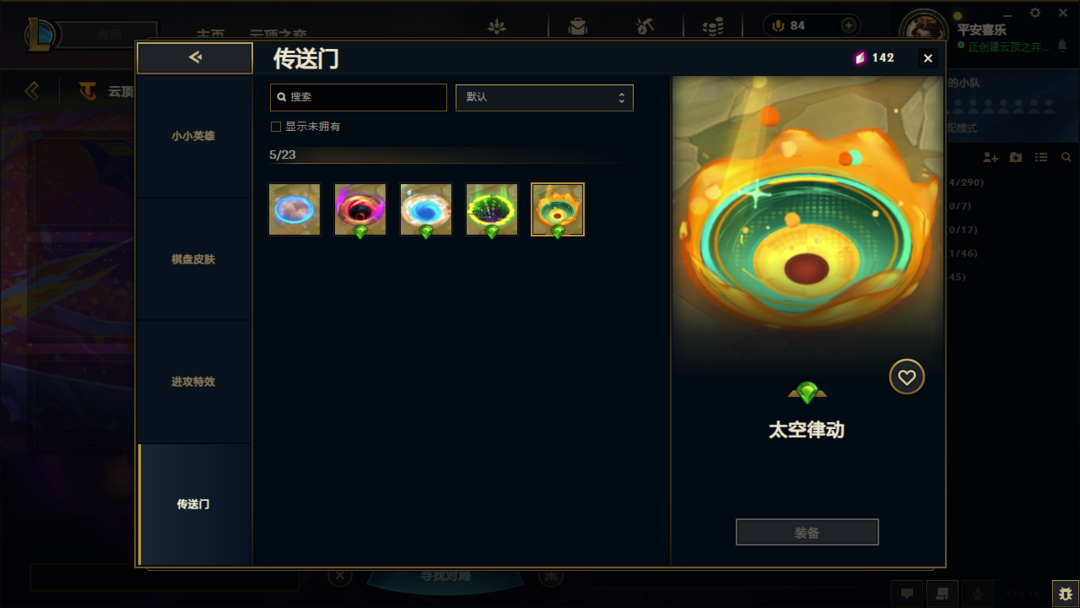Click the 装备 equip button
1080x608 pixels.
click(x=807, y=532)
